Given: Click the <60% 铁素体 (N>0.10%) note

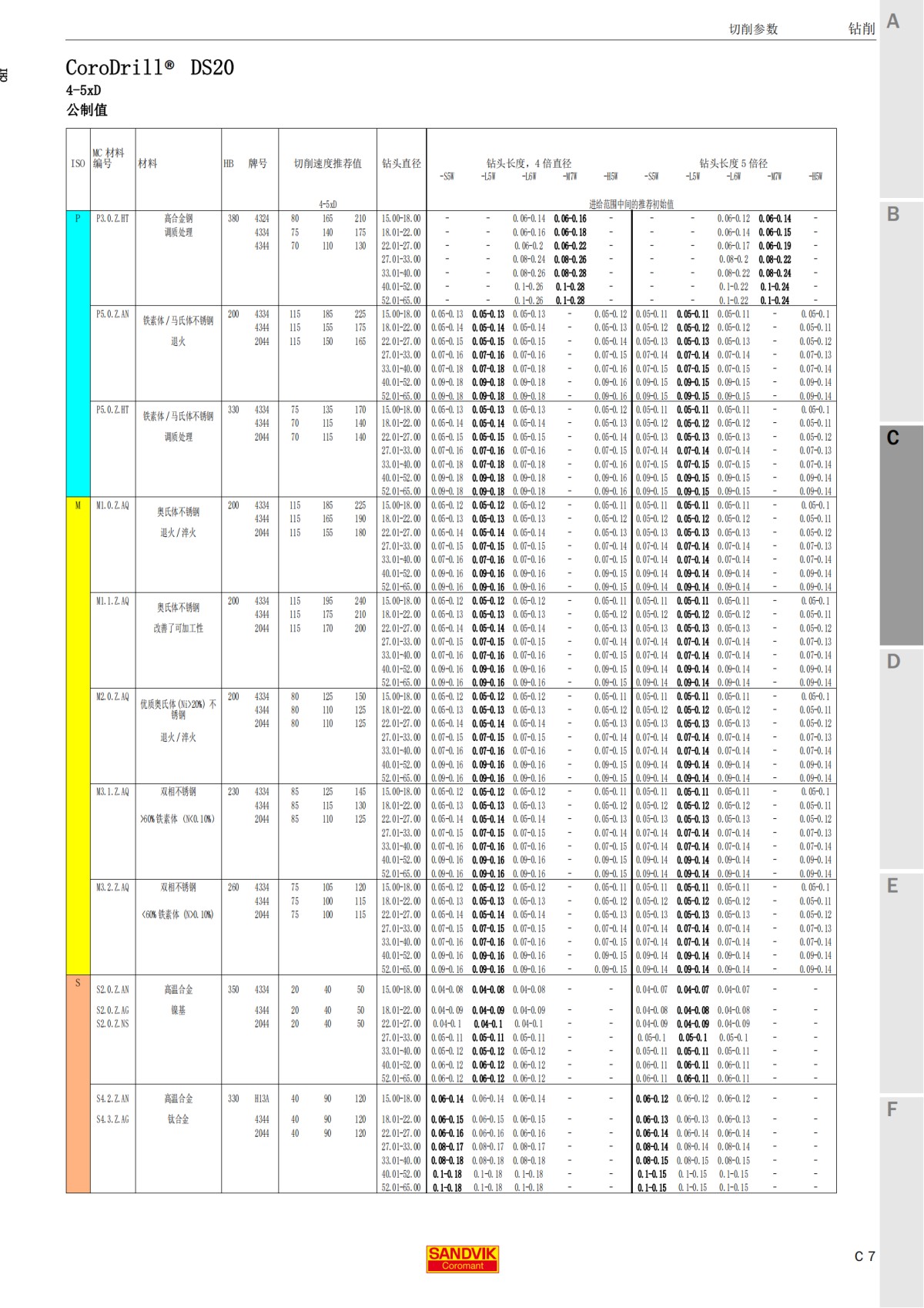Looking at the screenshot, I should point(179,914).
